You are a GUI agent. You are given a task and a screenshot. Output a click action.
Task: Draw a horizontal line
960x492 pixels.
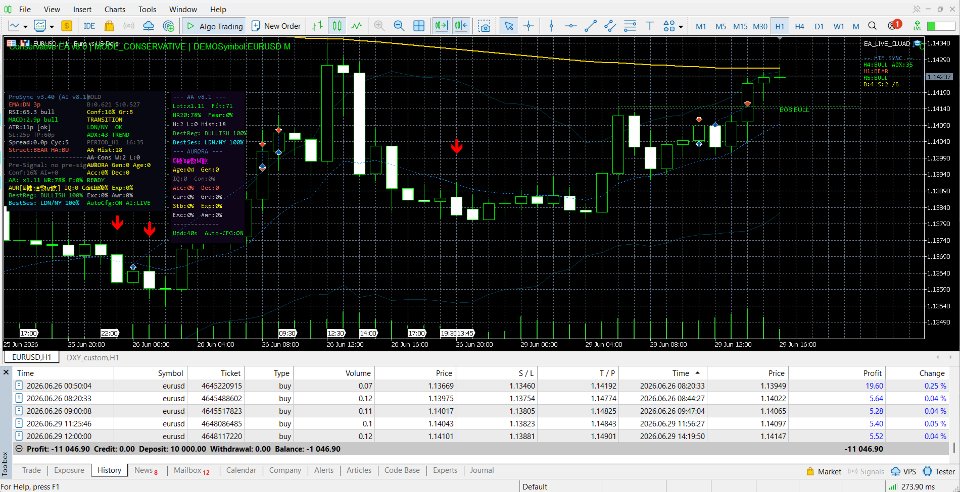pos(571,26)
